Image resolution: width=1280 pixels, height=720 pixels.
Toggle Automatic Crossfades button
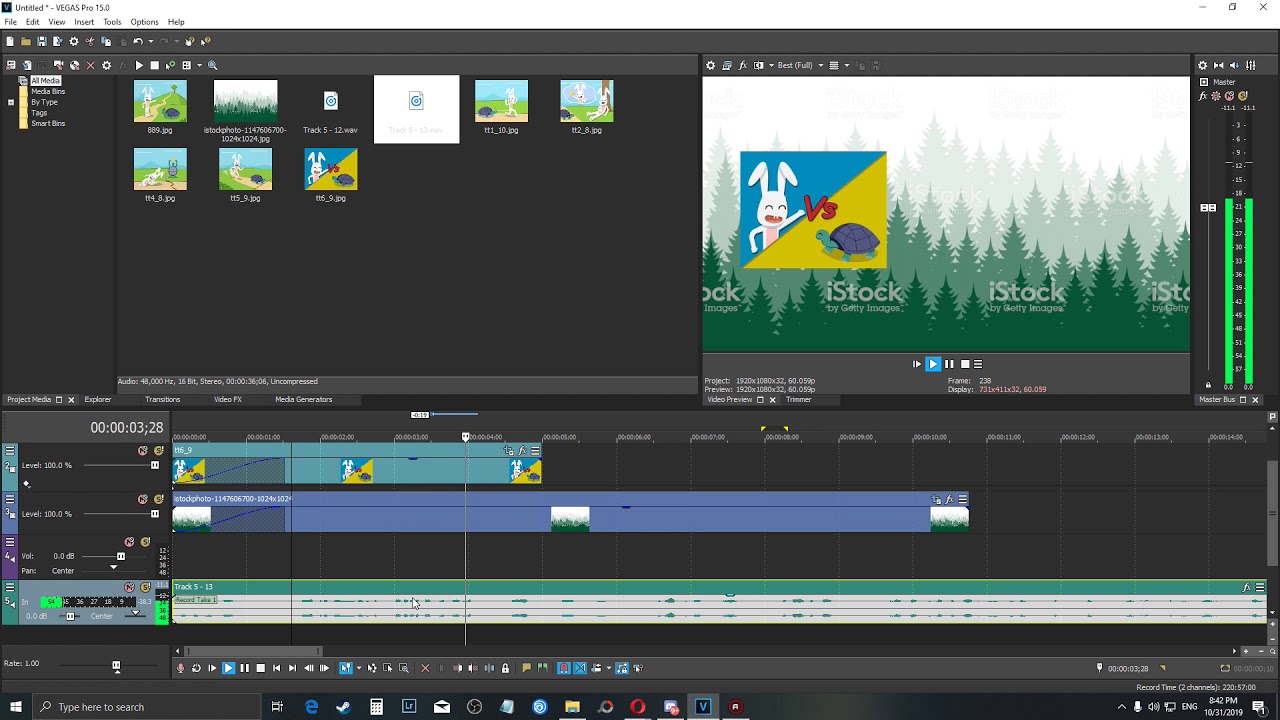pyautogui.click(x=579, y=668)
